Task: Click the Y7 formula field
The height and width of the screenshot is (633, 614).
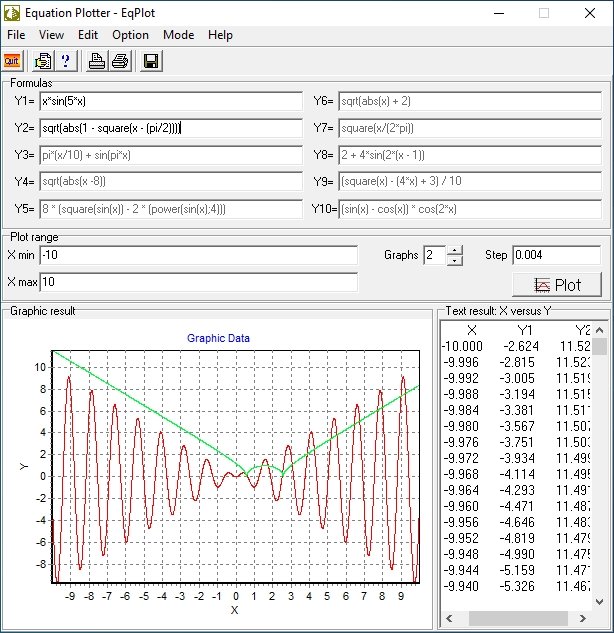Action: pos(470,128)
